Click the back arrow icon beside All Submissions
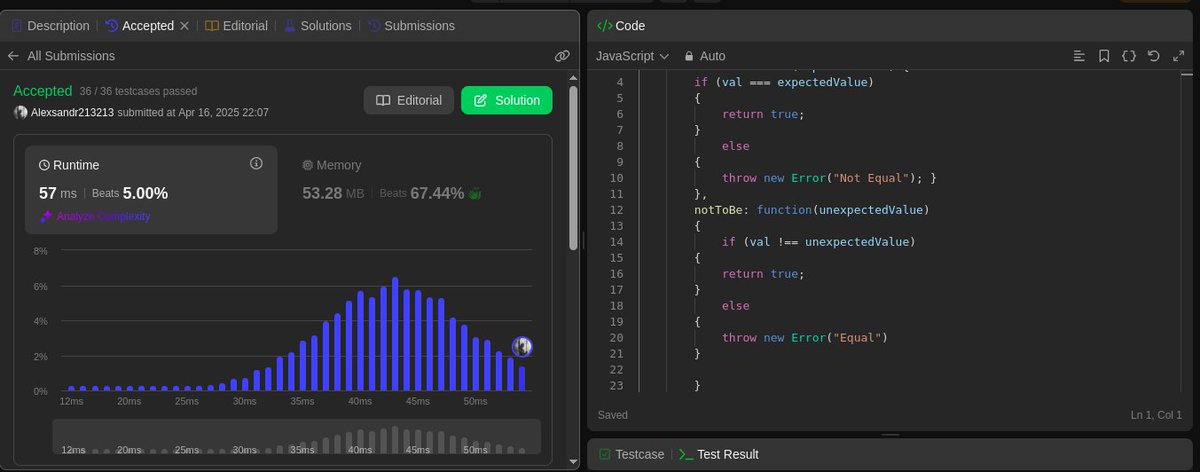 [14, 56]
